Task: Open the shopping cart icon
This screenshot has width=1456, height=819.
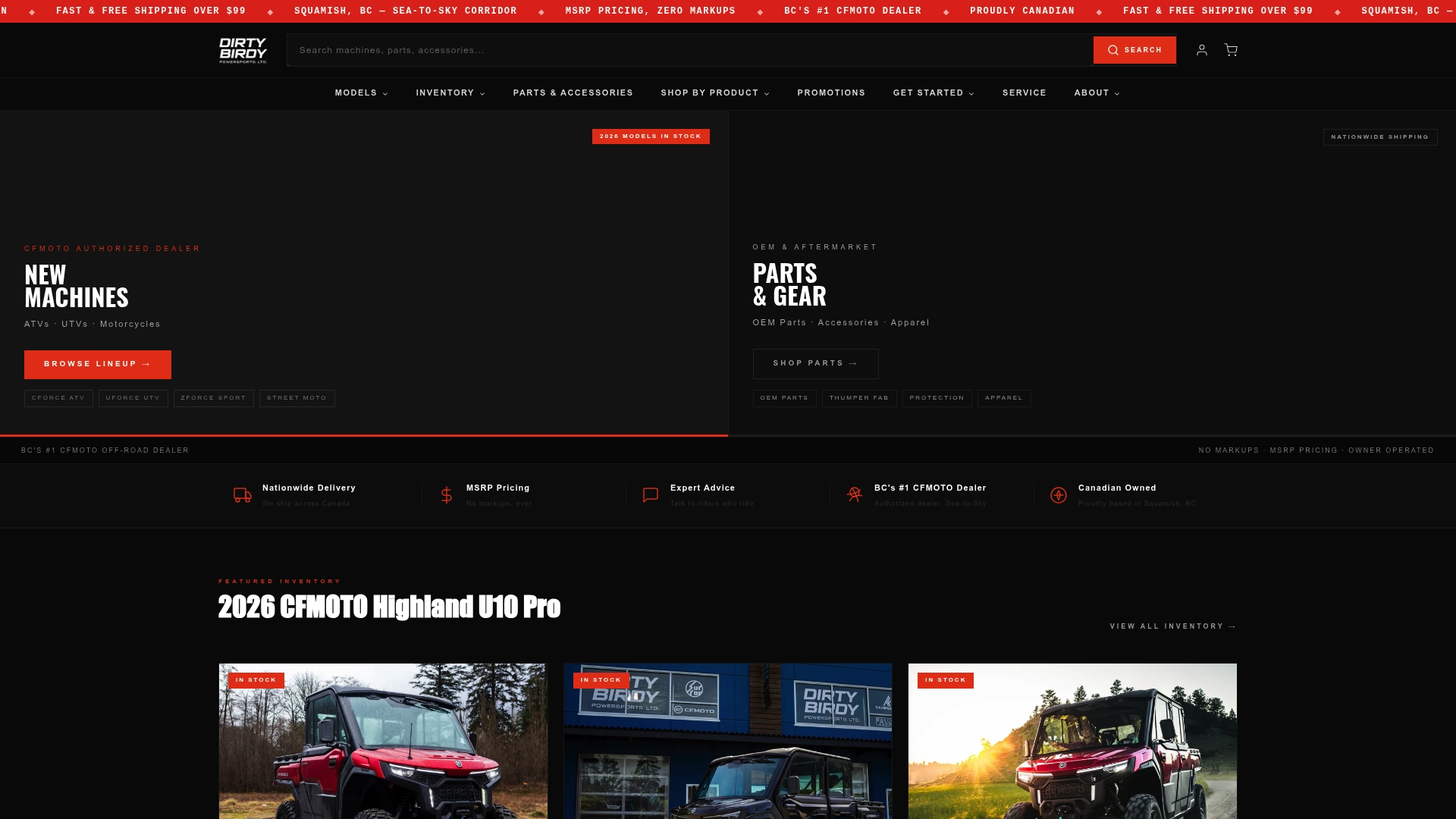Action: (x=1231, y=50)
